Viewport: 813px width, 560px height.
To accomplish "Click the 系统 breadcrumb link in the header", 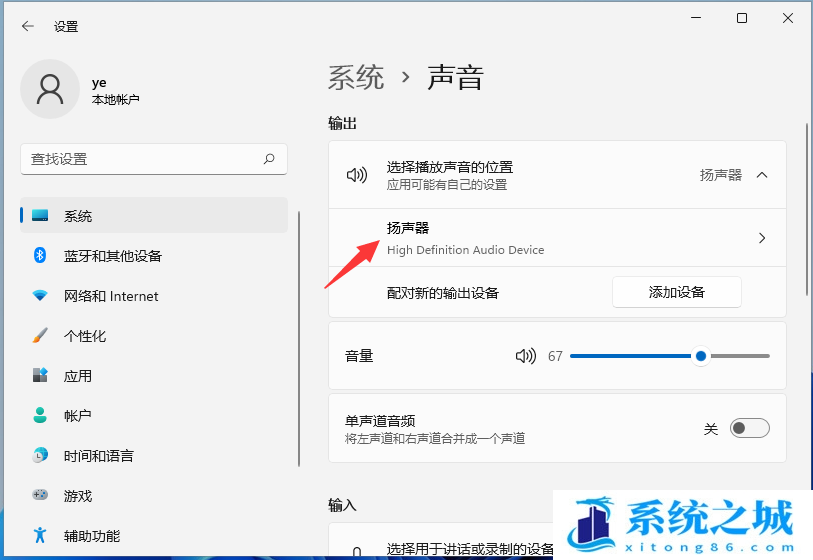I will tap(356, 78).
